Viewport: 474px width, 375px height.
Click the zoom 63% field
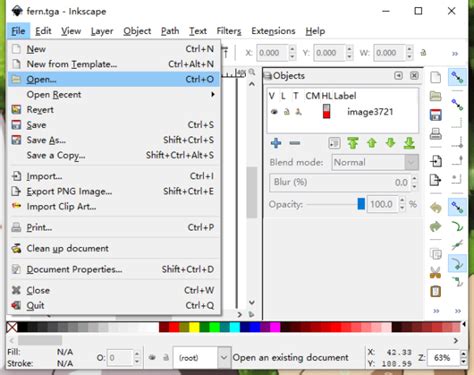click(443, 358)
